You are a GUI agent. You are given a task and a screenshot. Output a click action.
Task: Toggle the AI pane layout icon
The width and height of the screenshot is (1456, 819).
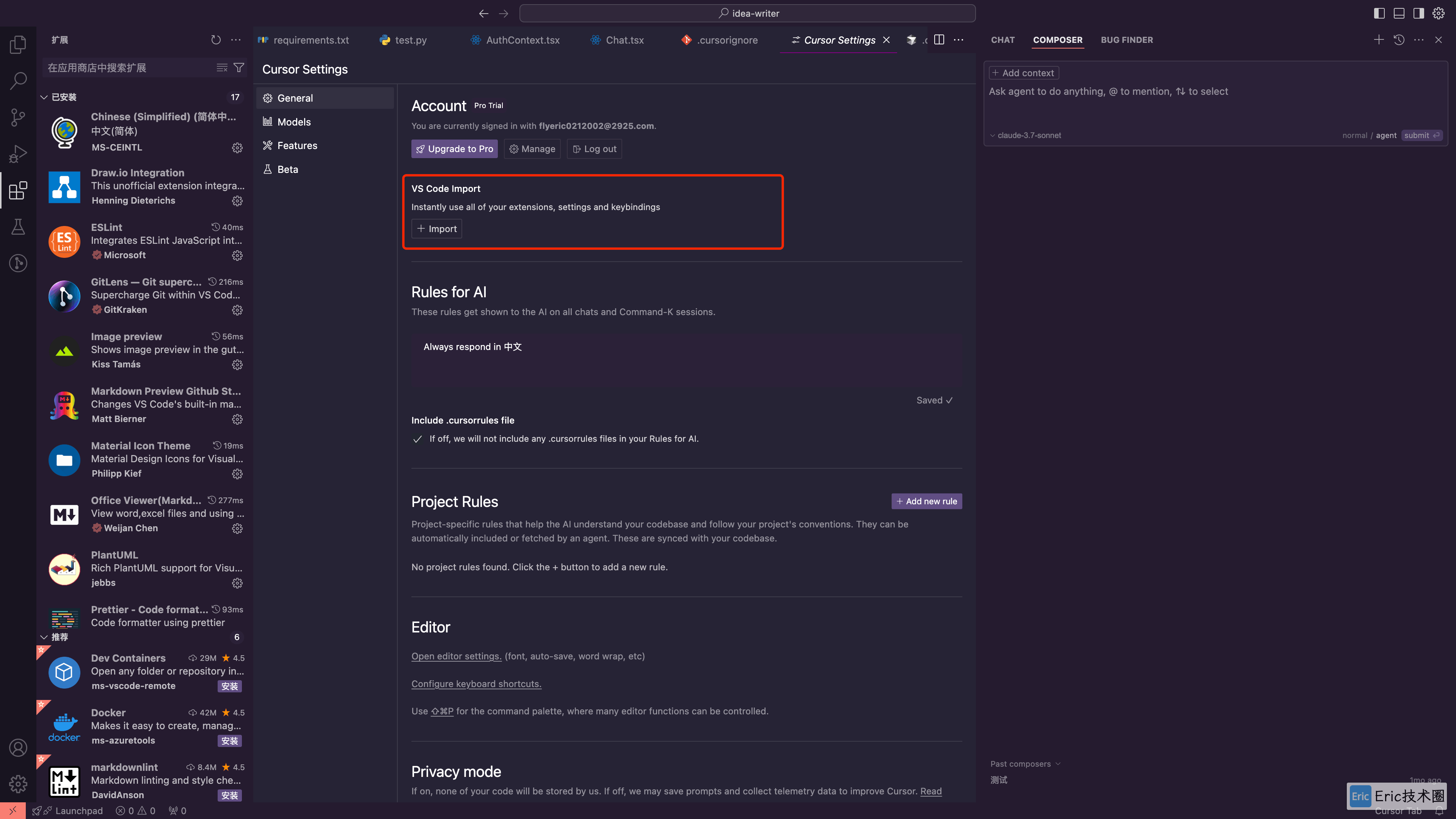(x=1419, y=13)
